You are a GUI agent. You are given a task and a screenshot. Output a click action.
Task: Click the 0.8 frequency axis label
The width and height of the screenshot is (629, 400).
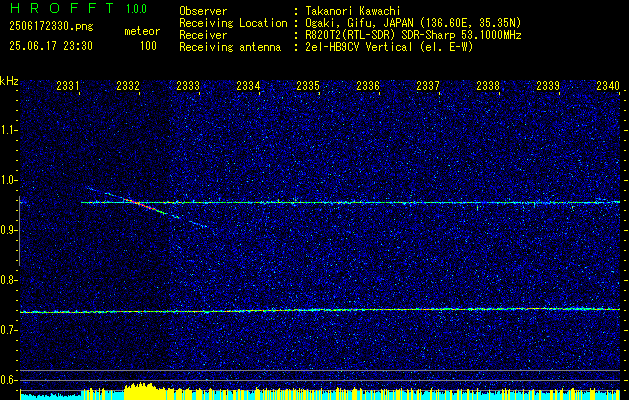(x=9, y=280)
